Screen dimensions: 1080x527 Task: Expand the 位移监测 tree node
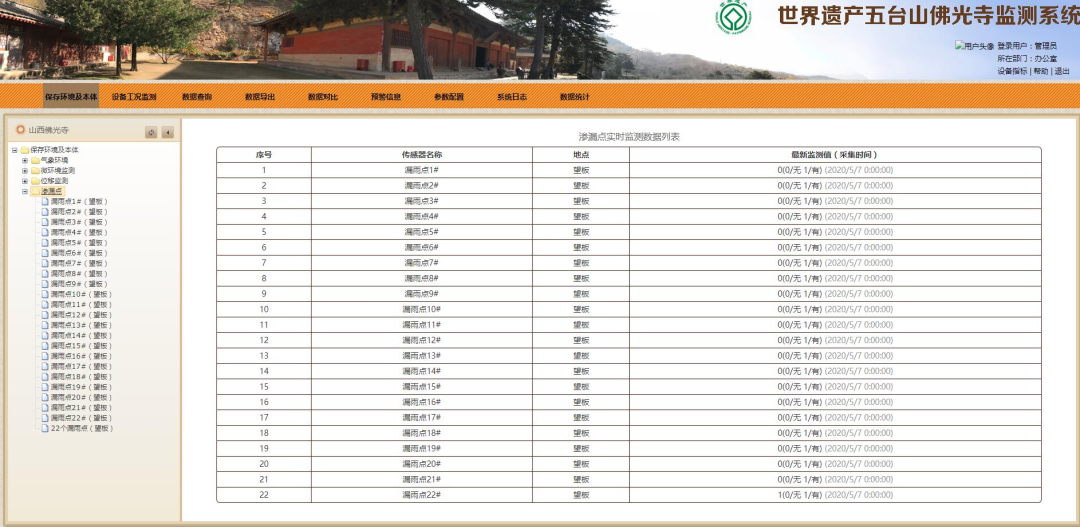25,181
